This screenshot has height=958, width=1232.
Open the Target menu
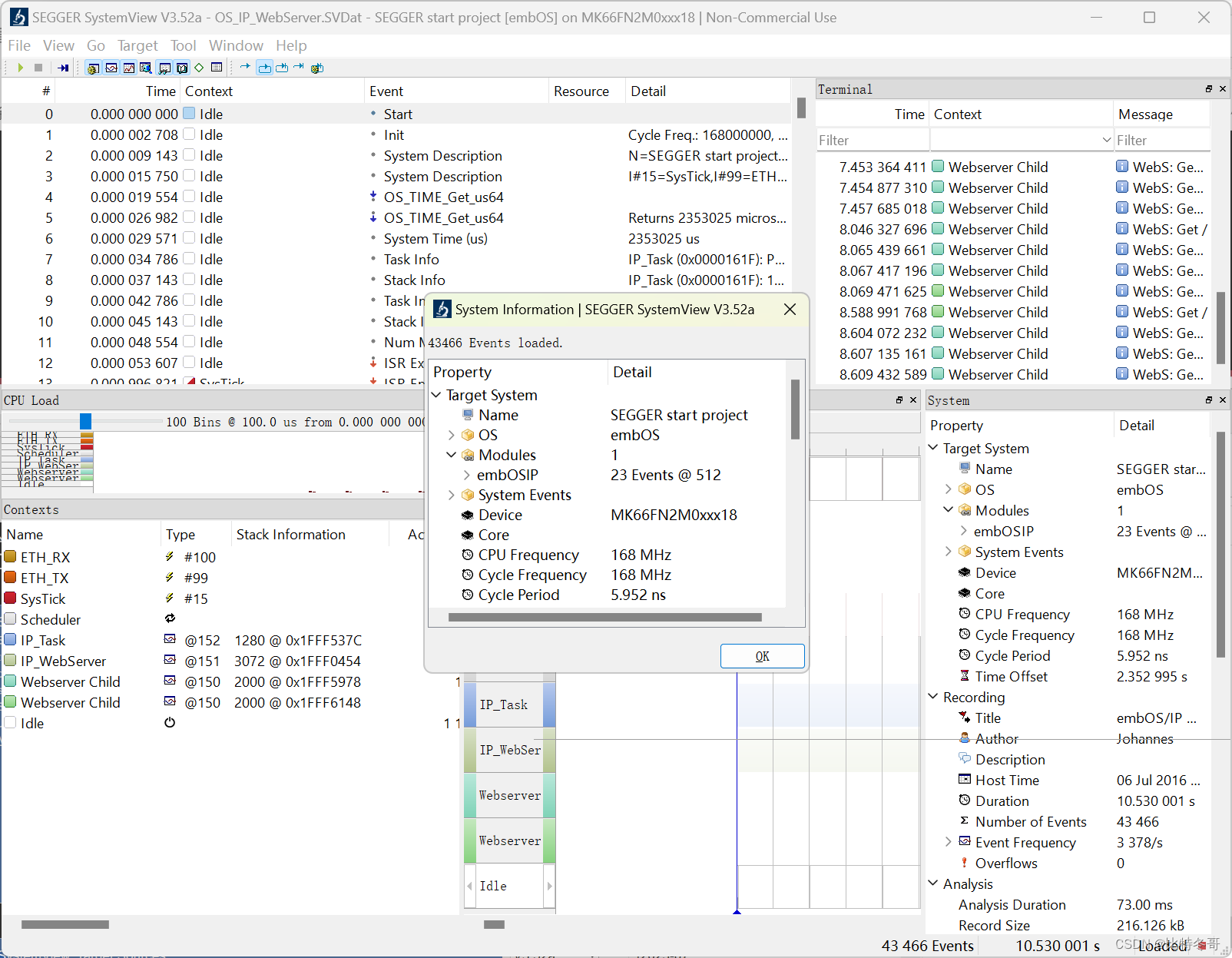[137, 45]
